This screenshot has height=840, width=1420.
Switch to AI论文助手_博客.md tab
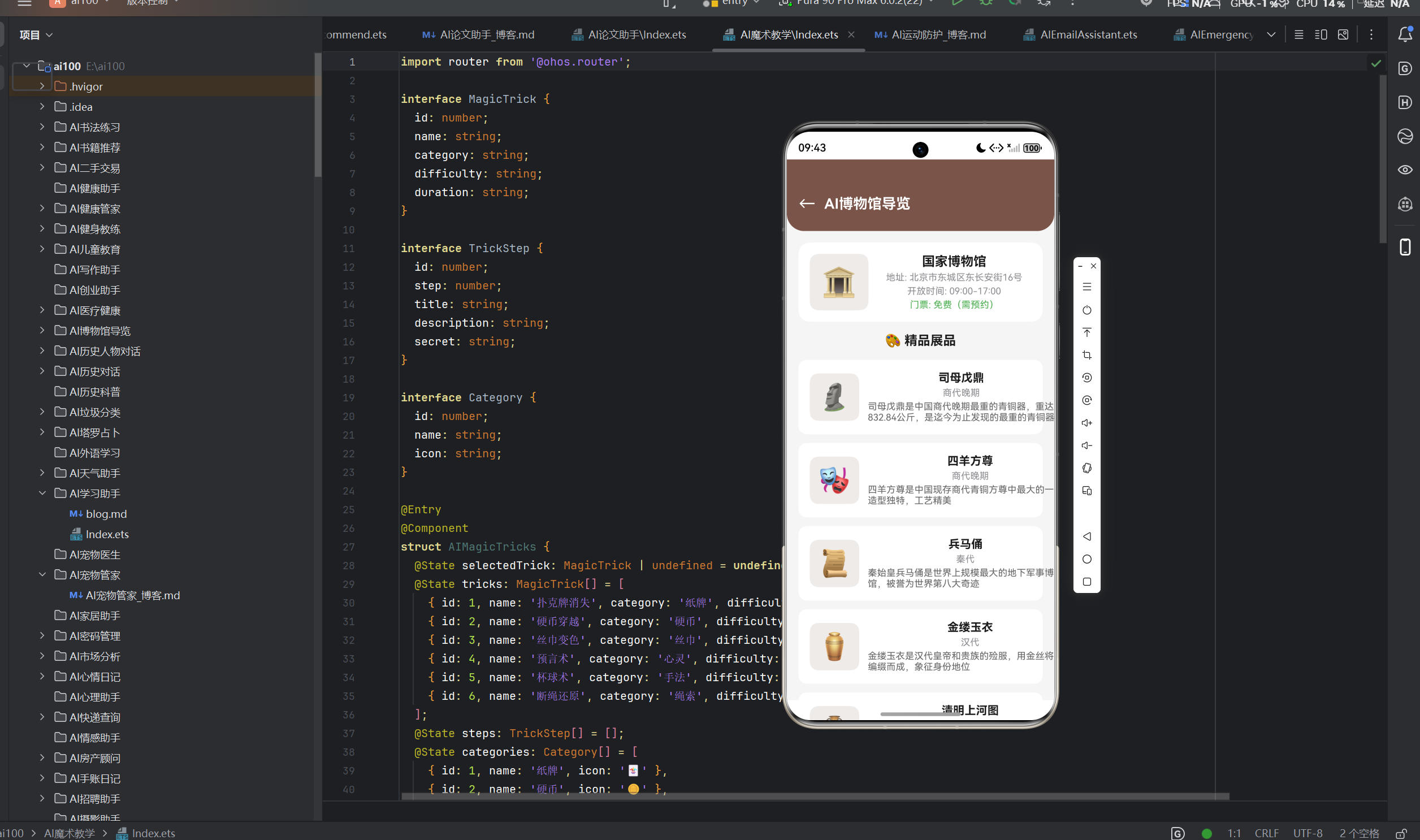478,34
